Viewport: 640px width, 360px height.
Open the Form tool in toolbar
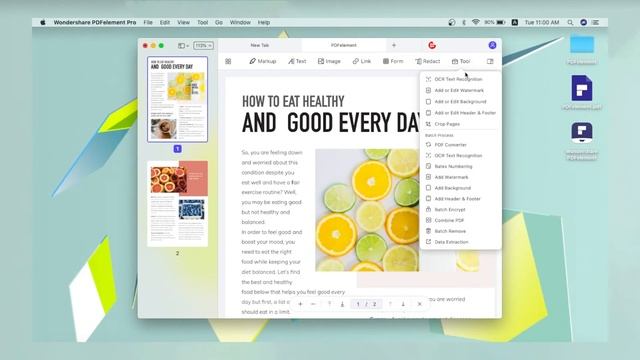(x=393, y=61)
